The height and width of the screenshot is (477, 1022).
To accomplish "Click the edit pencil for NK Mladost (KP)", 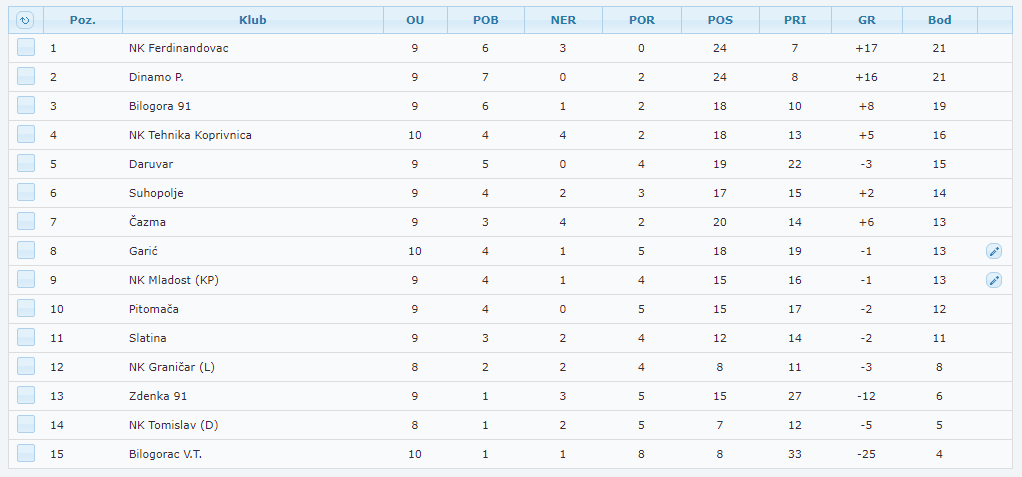I will [994, 280].
